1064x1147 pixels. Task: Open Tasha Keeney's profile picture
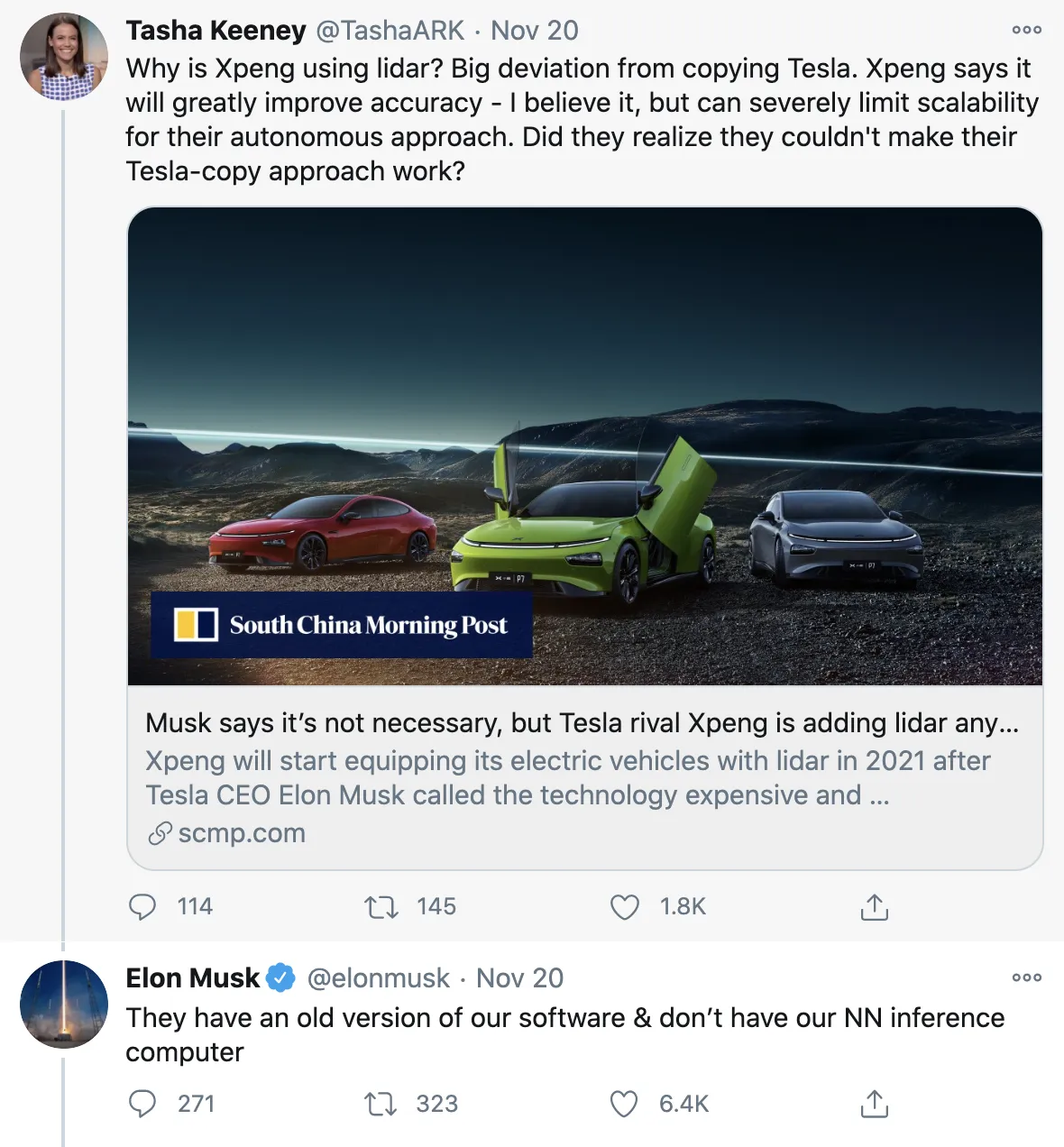click(x=64, y=56)
